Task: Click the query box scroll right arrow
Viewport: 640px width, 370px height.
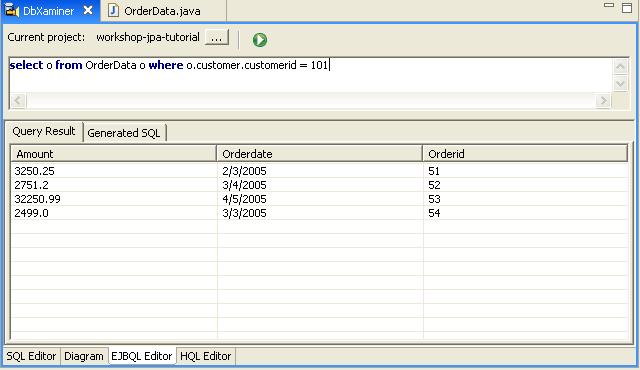Action: 603,100
